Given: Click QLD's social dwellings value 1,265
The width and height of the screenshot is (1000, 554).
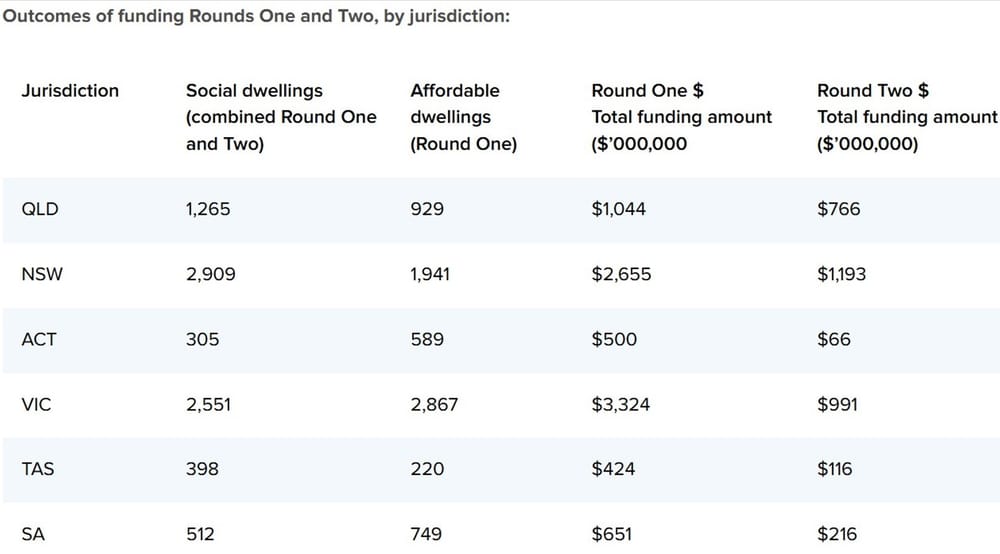Looking at the screenshot, I should (208, 210).
